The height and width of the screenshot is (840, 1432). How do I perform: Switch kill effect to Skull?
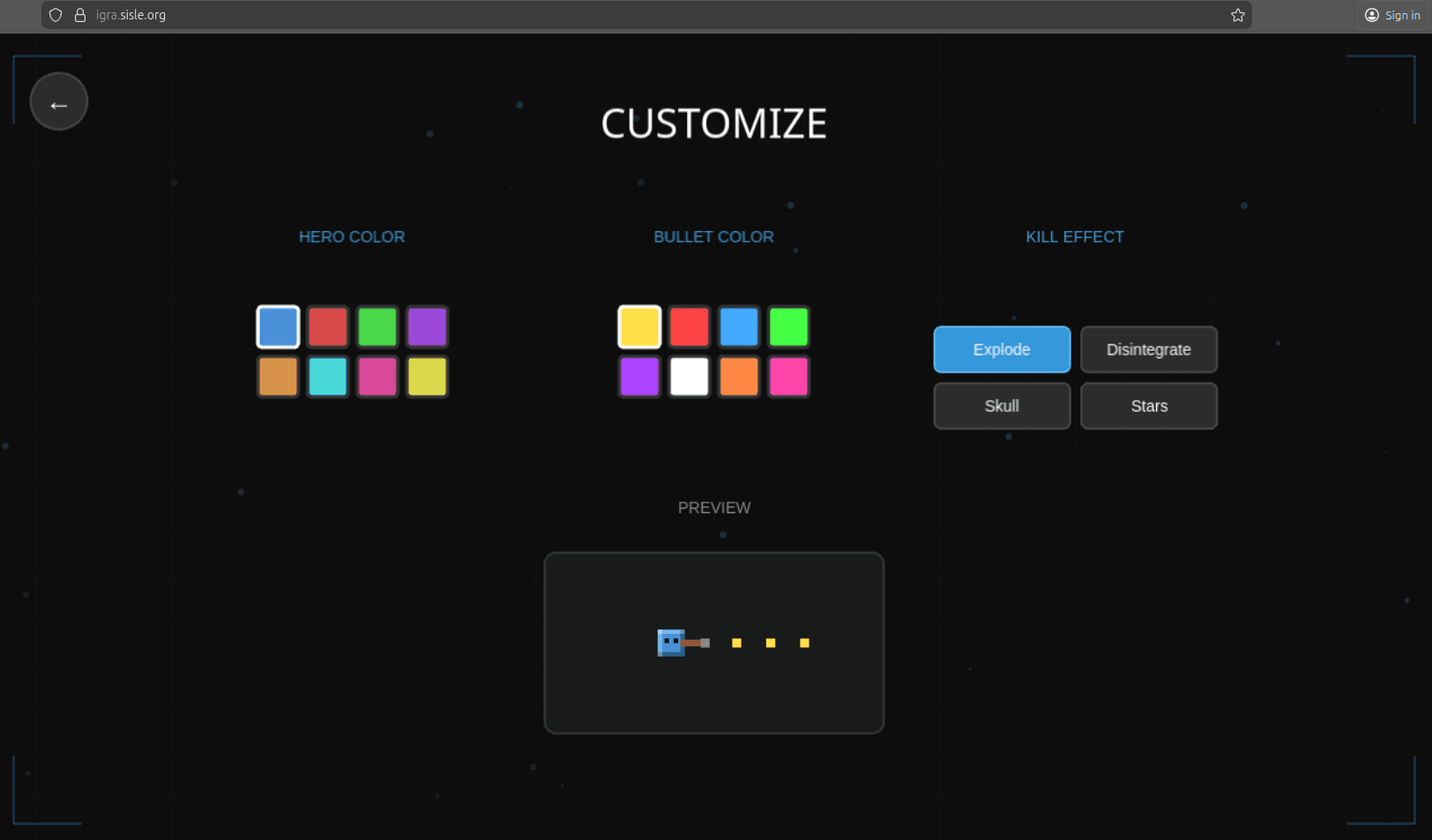click(x=1002, y=406)
